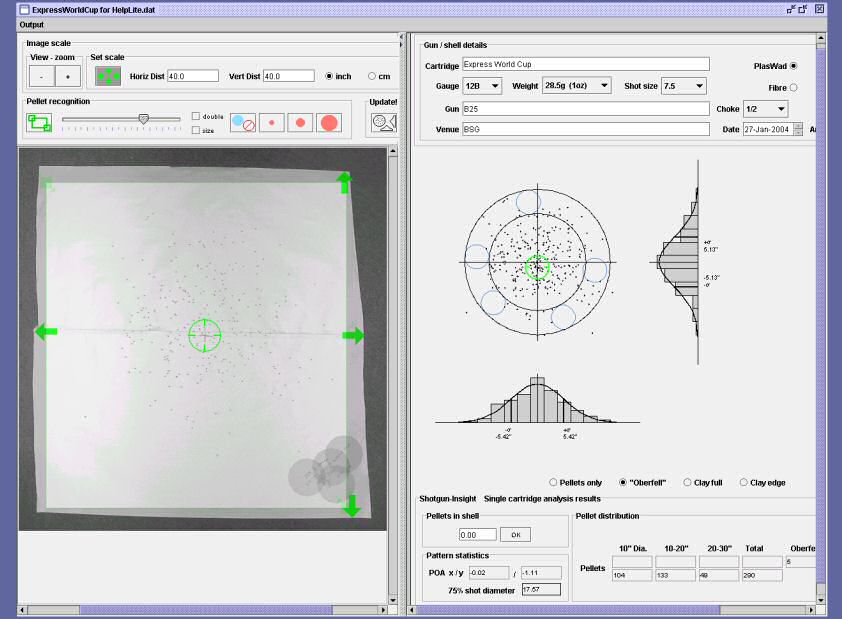Choose the medium red pellet size icon
This screenshot has width=842, height=619.
[300, 122]
